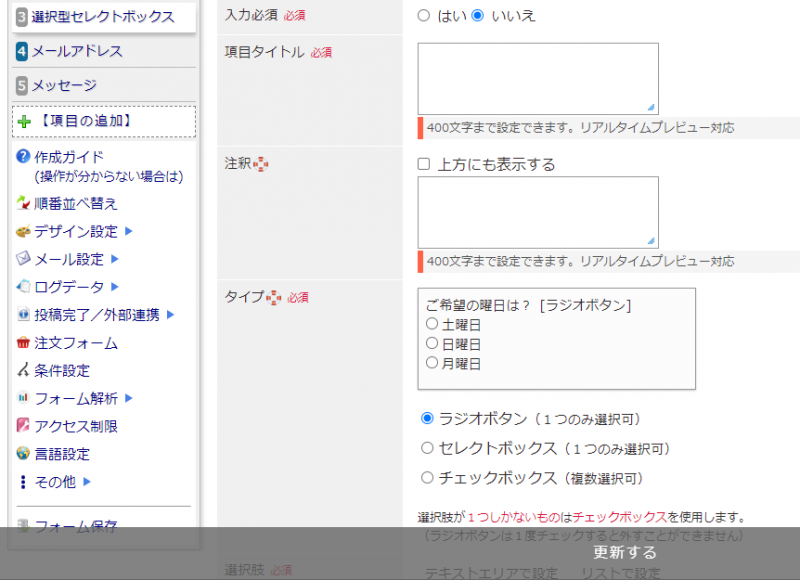Viewport: 800px width, 580px height.
Task: Expand the ログデータ submenu arrow
Action: click(x=115, y=287)
